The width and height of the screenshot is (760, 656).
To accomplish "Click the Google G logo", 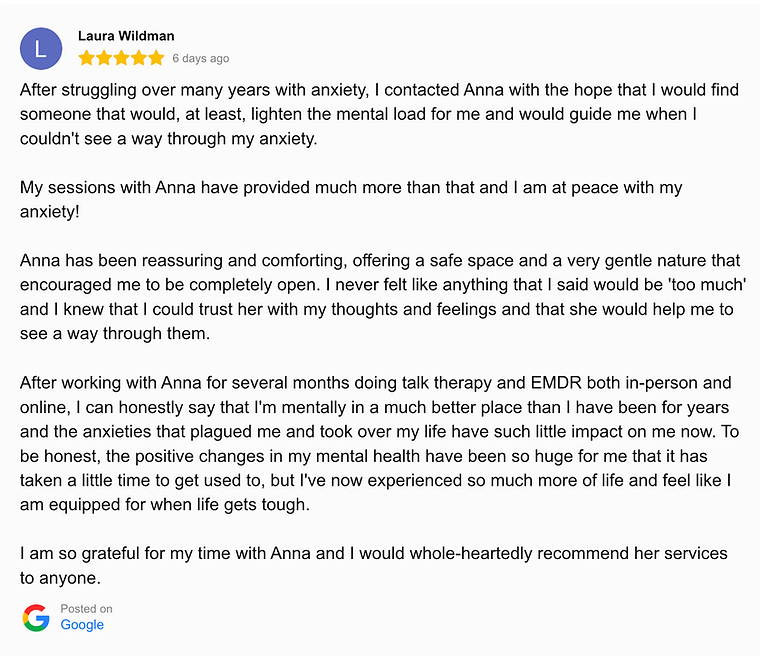I will tap(36, 618).
